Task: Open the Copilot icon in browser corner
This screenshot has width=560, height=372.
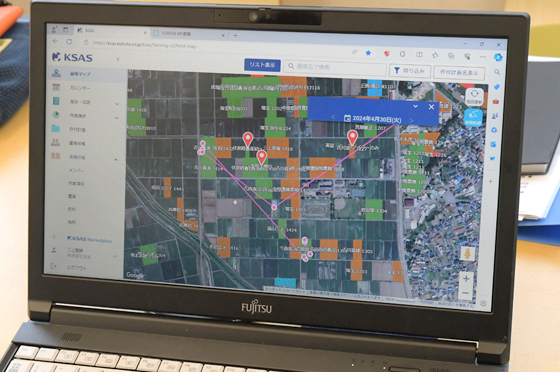Action: point(498,57)
